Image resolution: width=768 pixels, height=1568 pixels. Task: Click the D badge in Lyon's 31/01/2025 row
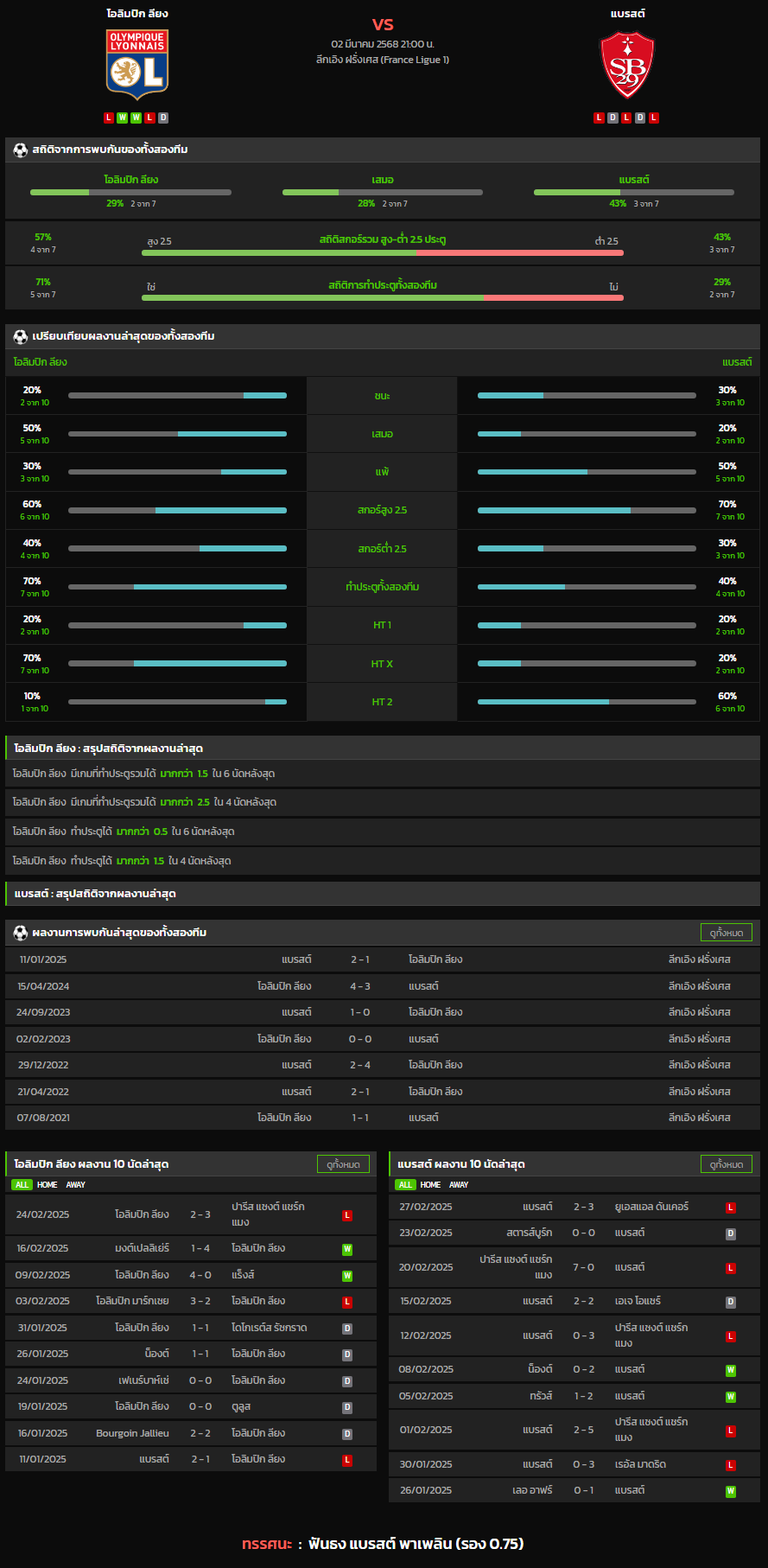(x=347, y=1329)
